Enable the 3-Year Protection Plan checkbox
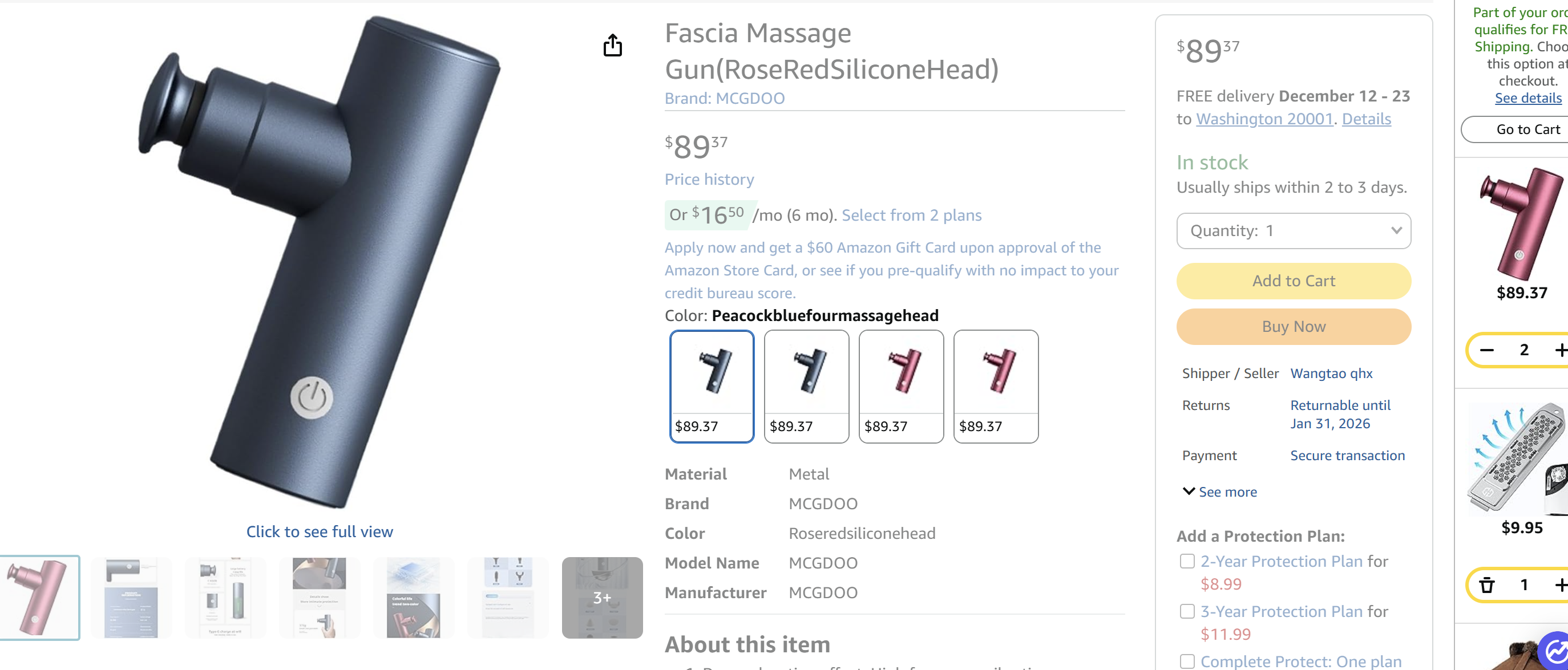 pyautogui.click(x=1187, y=611)
